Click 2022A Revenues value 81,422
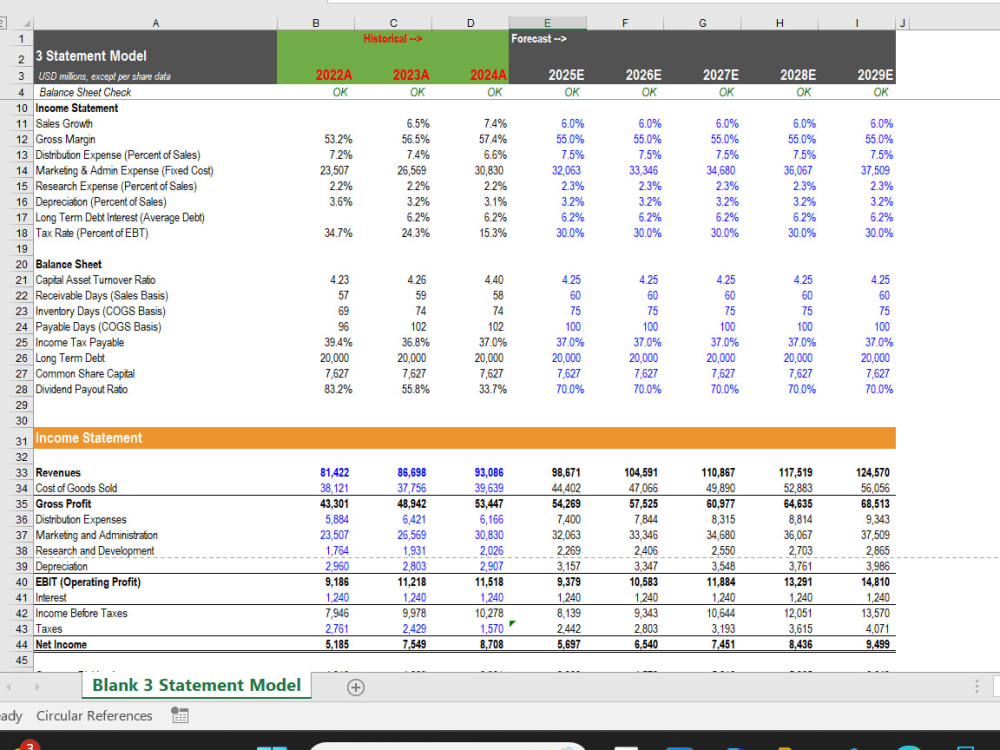1000x750 pixels. [334, 473]
